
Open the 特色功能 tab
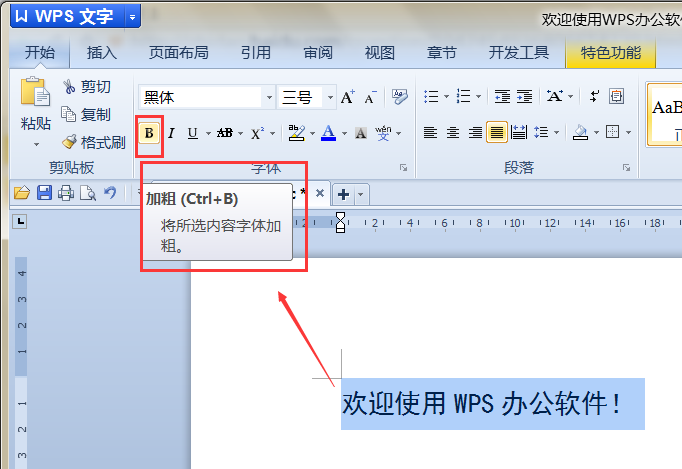click(611, 53)
